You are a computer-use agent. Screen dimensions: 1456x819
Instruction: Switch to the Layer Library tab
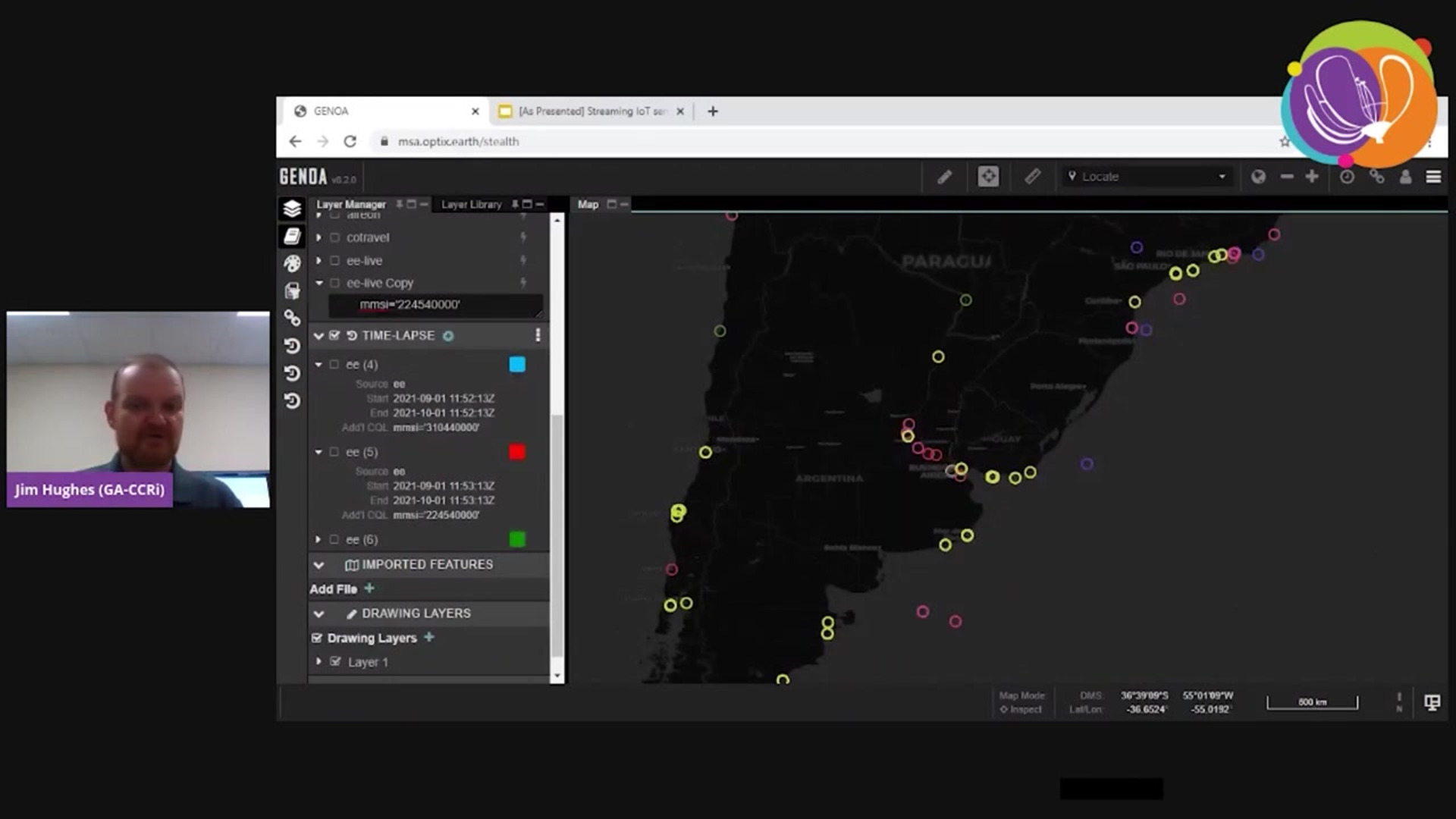click(x=471, y=204)
